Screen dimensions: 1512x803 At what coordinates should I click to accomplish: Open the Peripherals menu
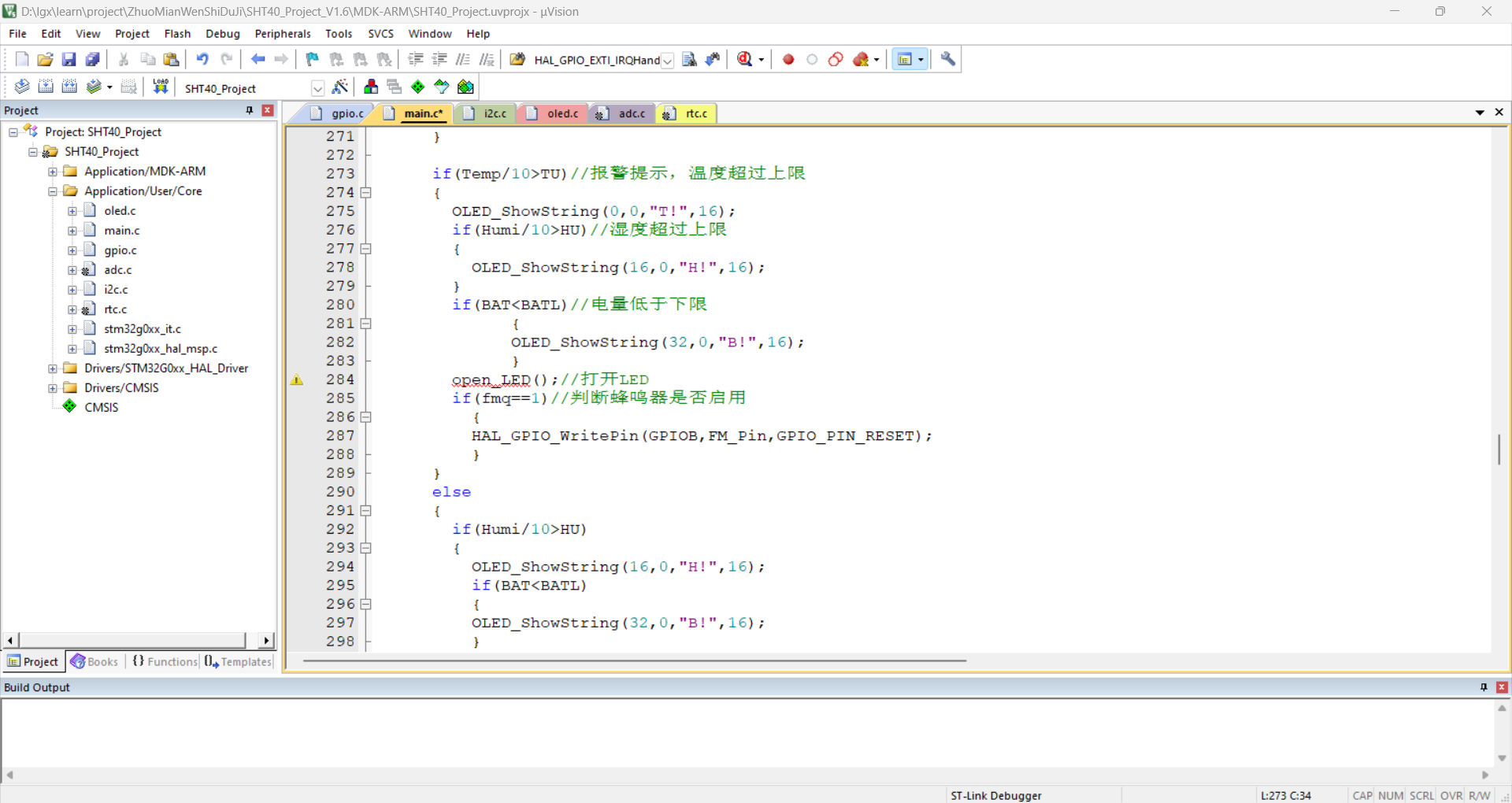tap(283, 34)
